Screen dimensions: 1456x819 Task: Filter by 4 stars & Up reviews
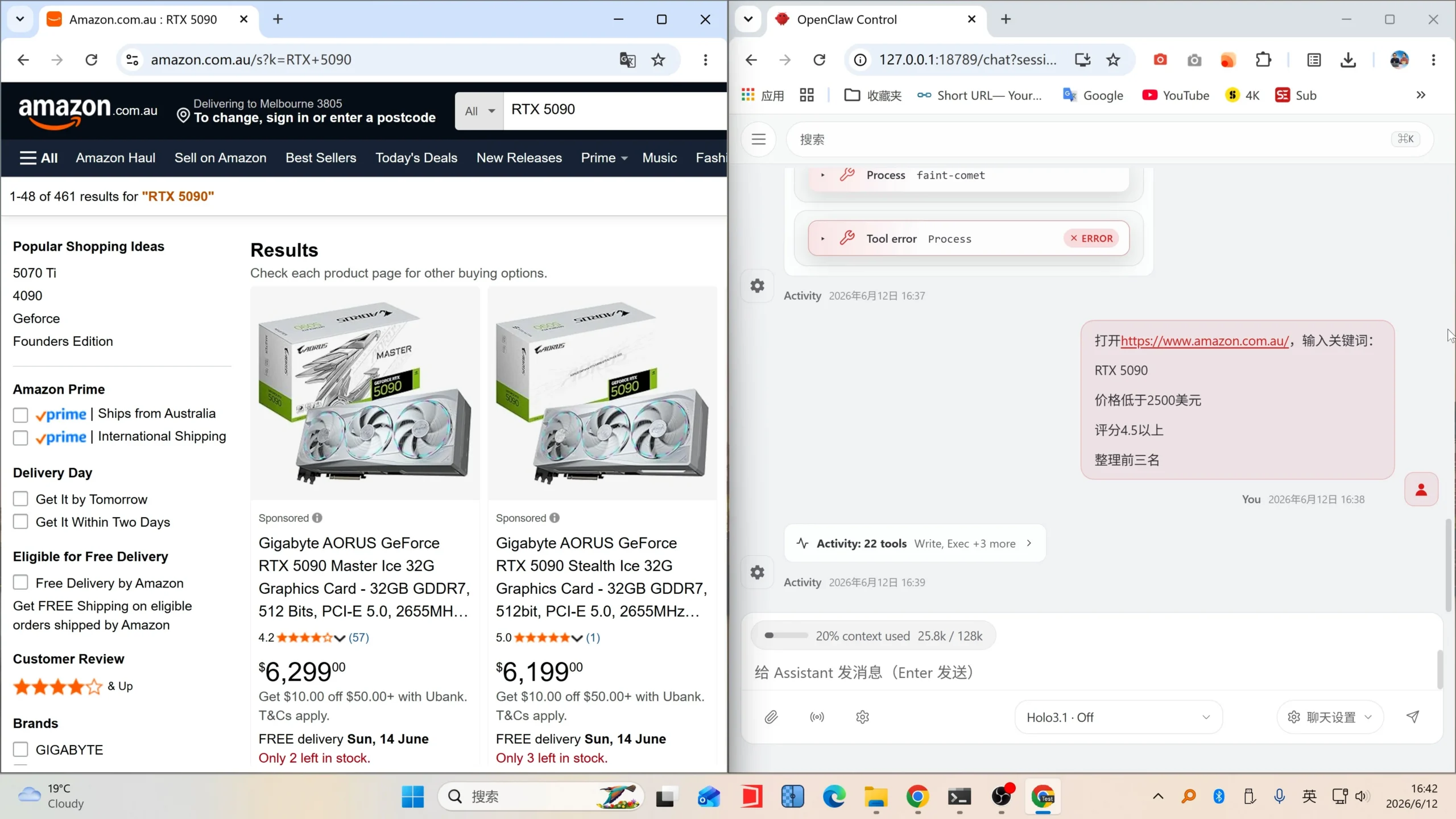73,686
